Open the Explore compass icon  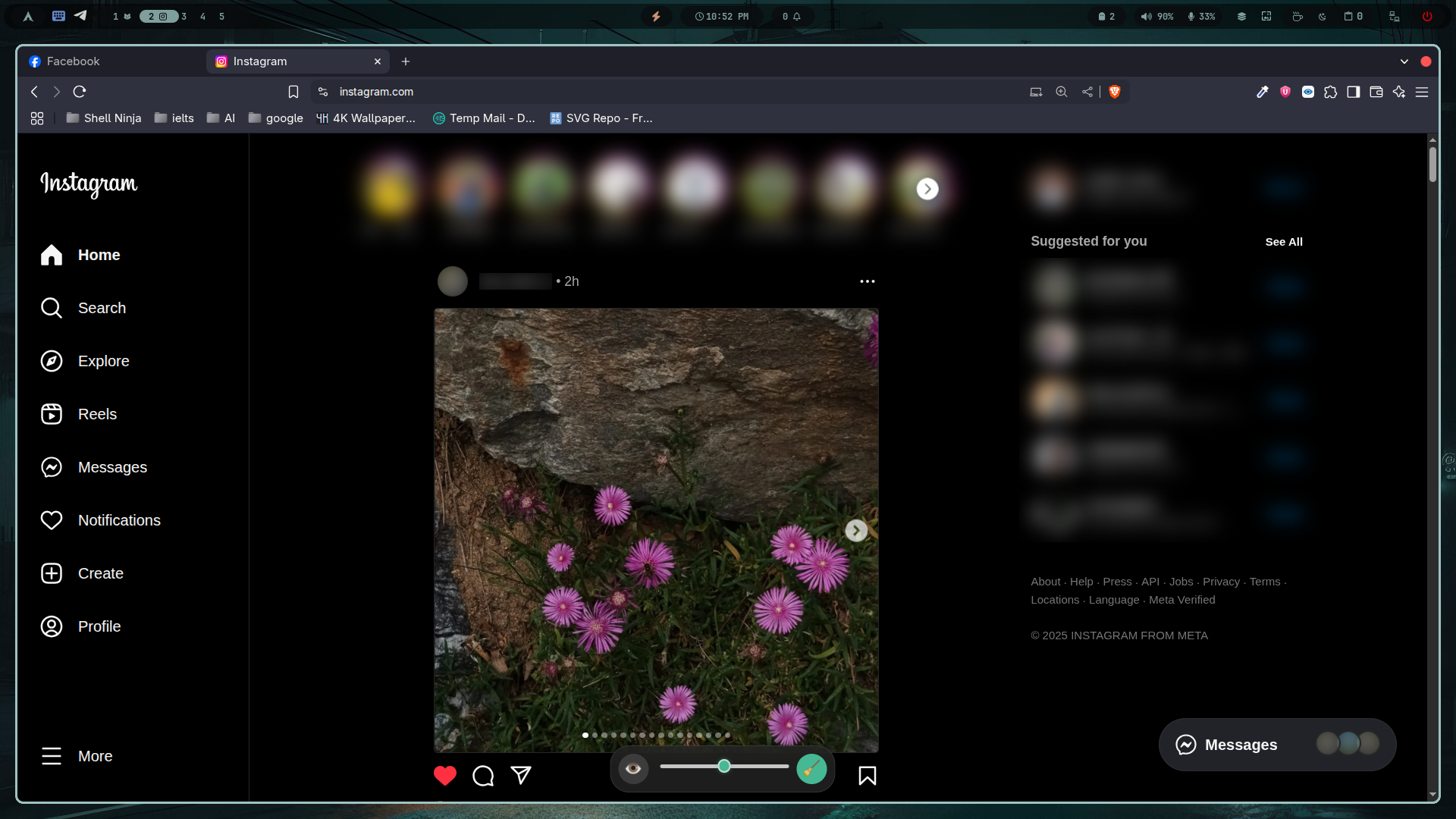click(x=52, y=361)
